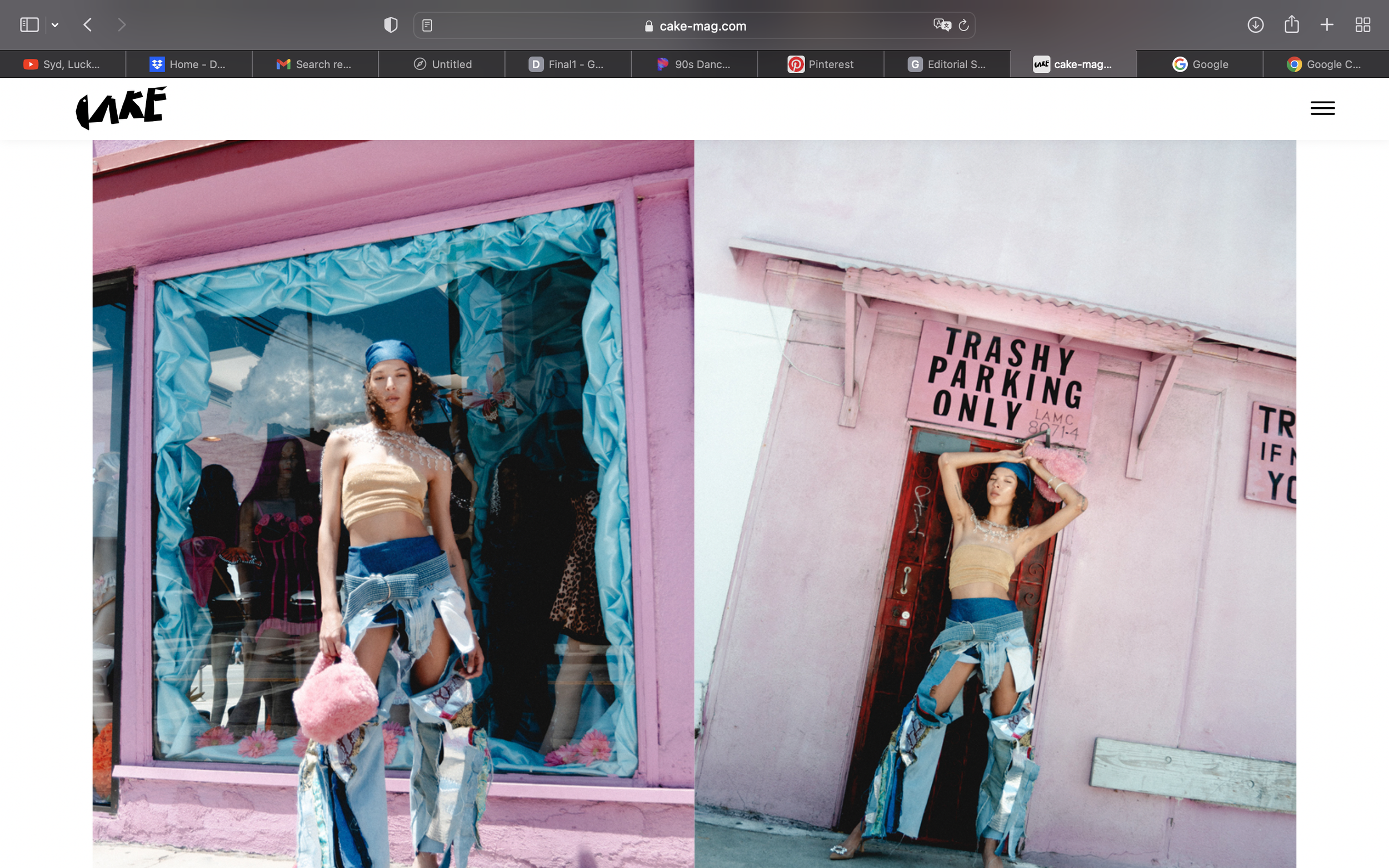Translate this page using the translate icon

click(942, 24)
